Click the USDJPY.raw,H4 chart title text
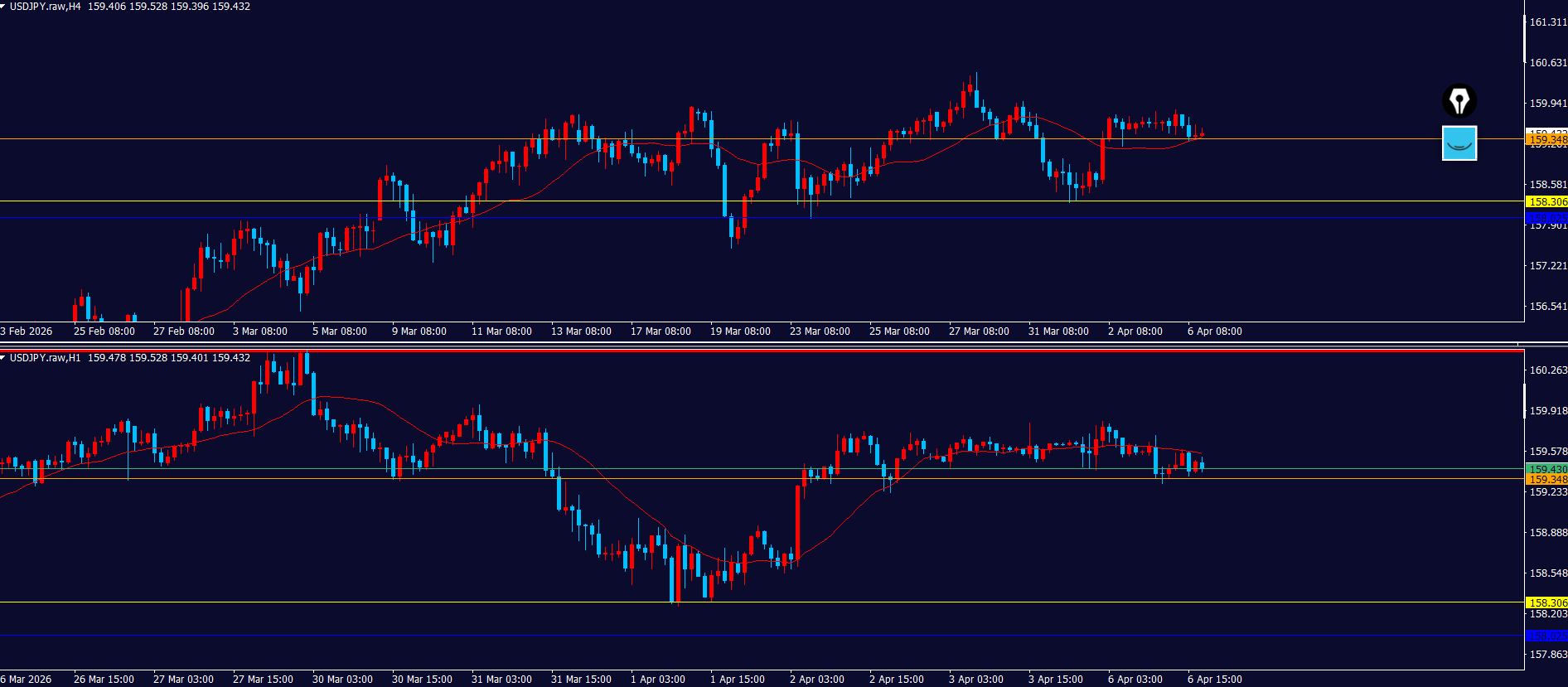The image size is (1568, 687). click(x=46, y=7)
